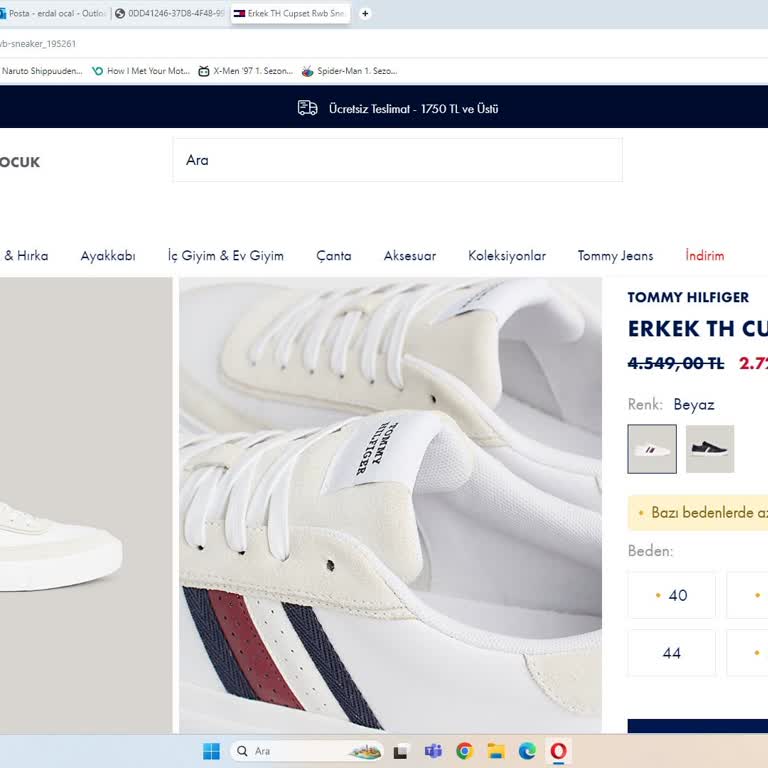Click the close-up sneaker product image

point(390,505)
